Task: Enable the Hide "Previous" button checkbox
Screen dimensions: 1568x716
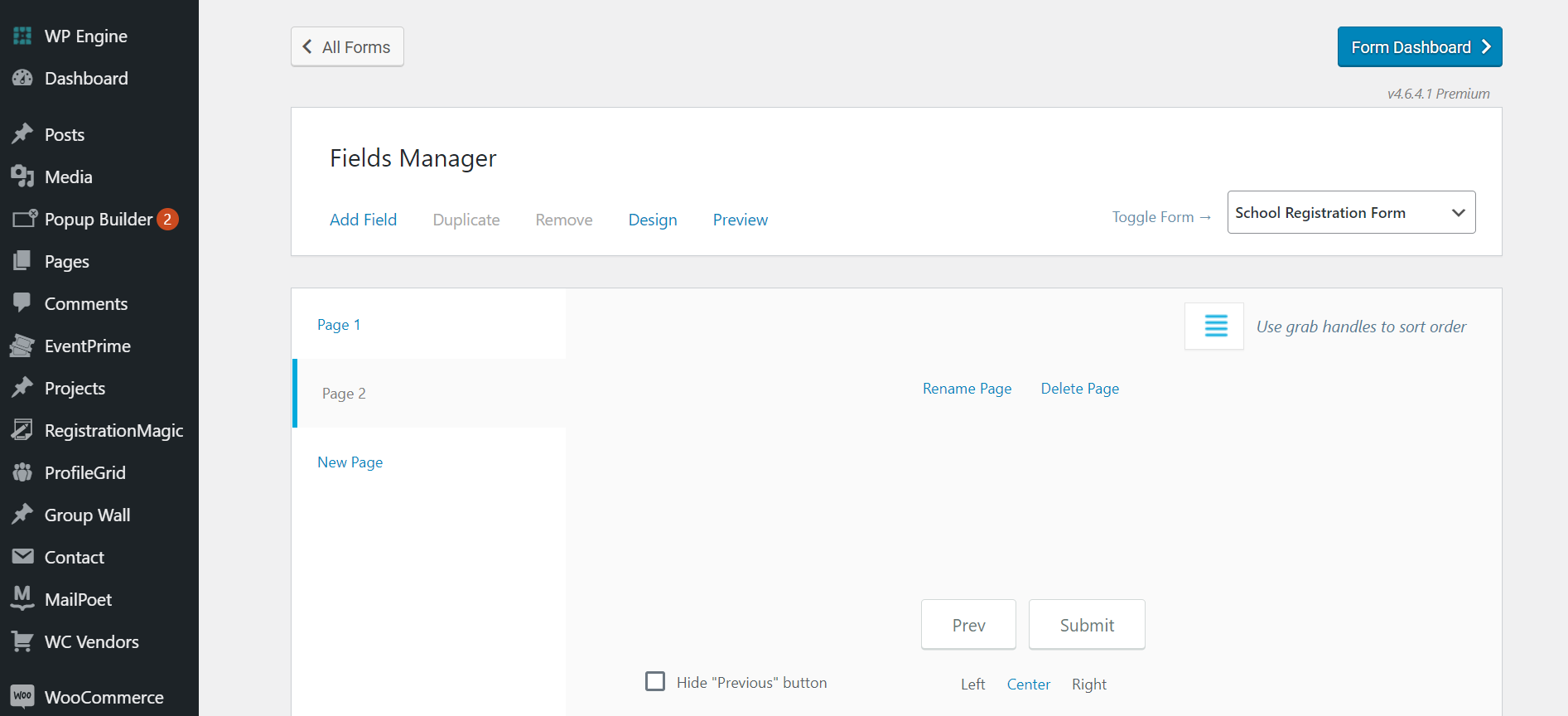Action: click(655, 681)
